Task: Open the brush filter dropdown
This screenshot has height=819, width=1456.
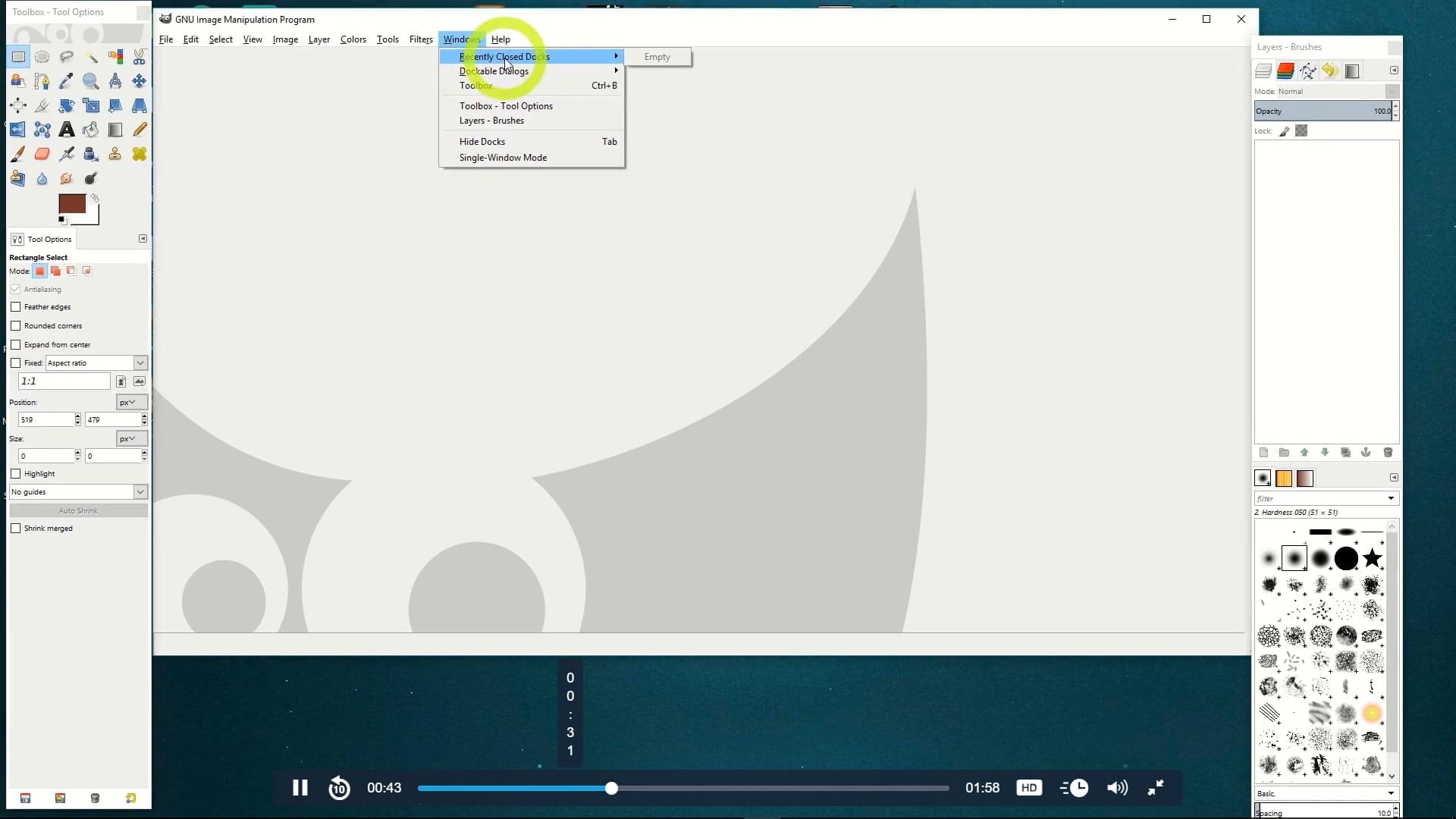Action: 1391,498
